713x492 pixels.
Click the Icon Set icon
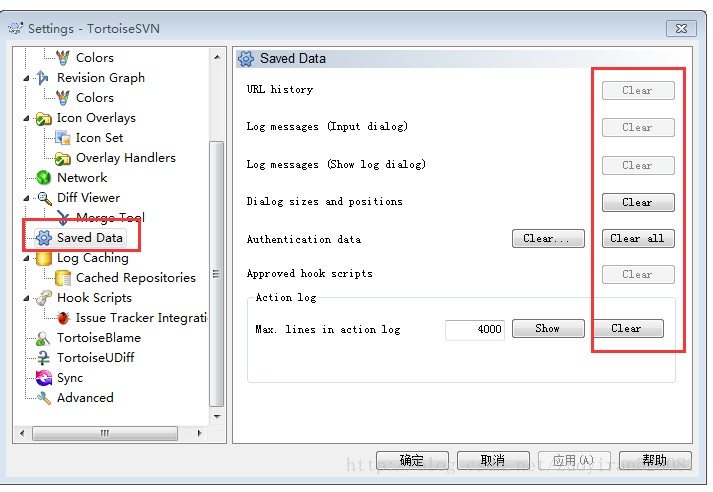pyautogui.click(x=63, y=138)
